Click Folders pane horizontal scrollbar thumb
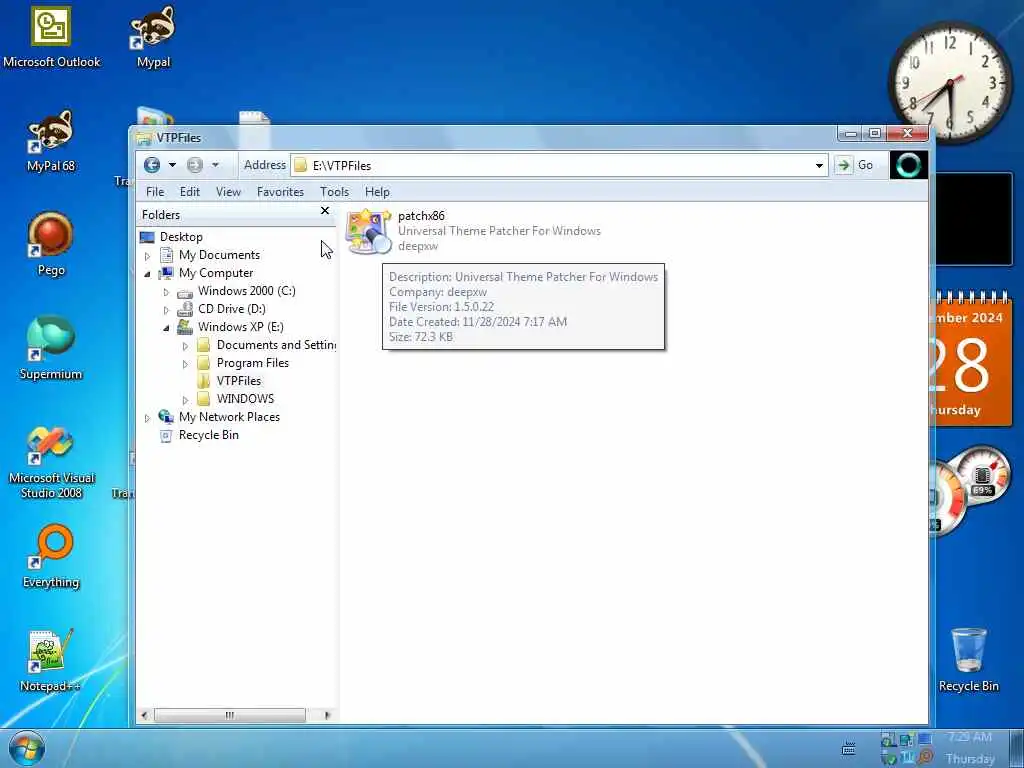 pos(229,715)
